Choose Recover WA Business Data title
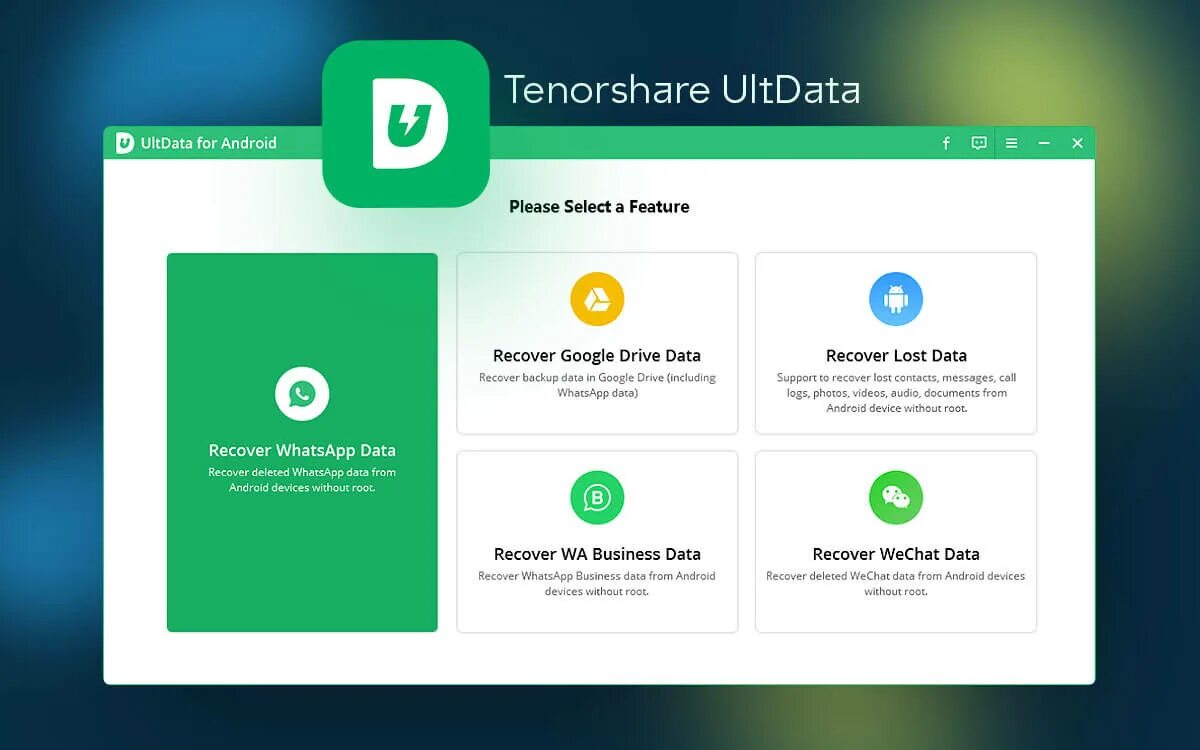 tap(597, 554)
